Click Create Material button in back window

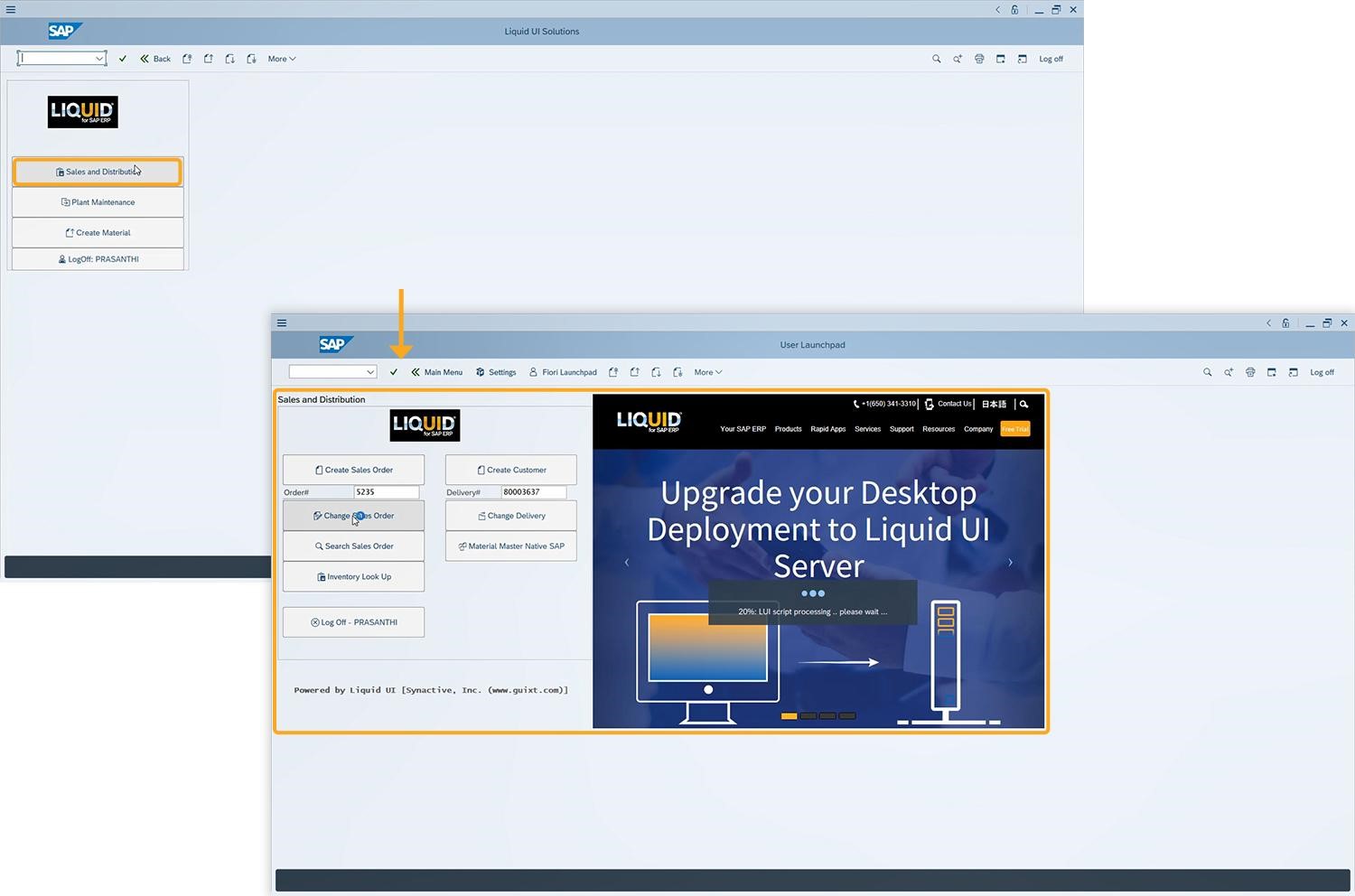(98, 232)
